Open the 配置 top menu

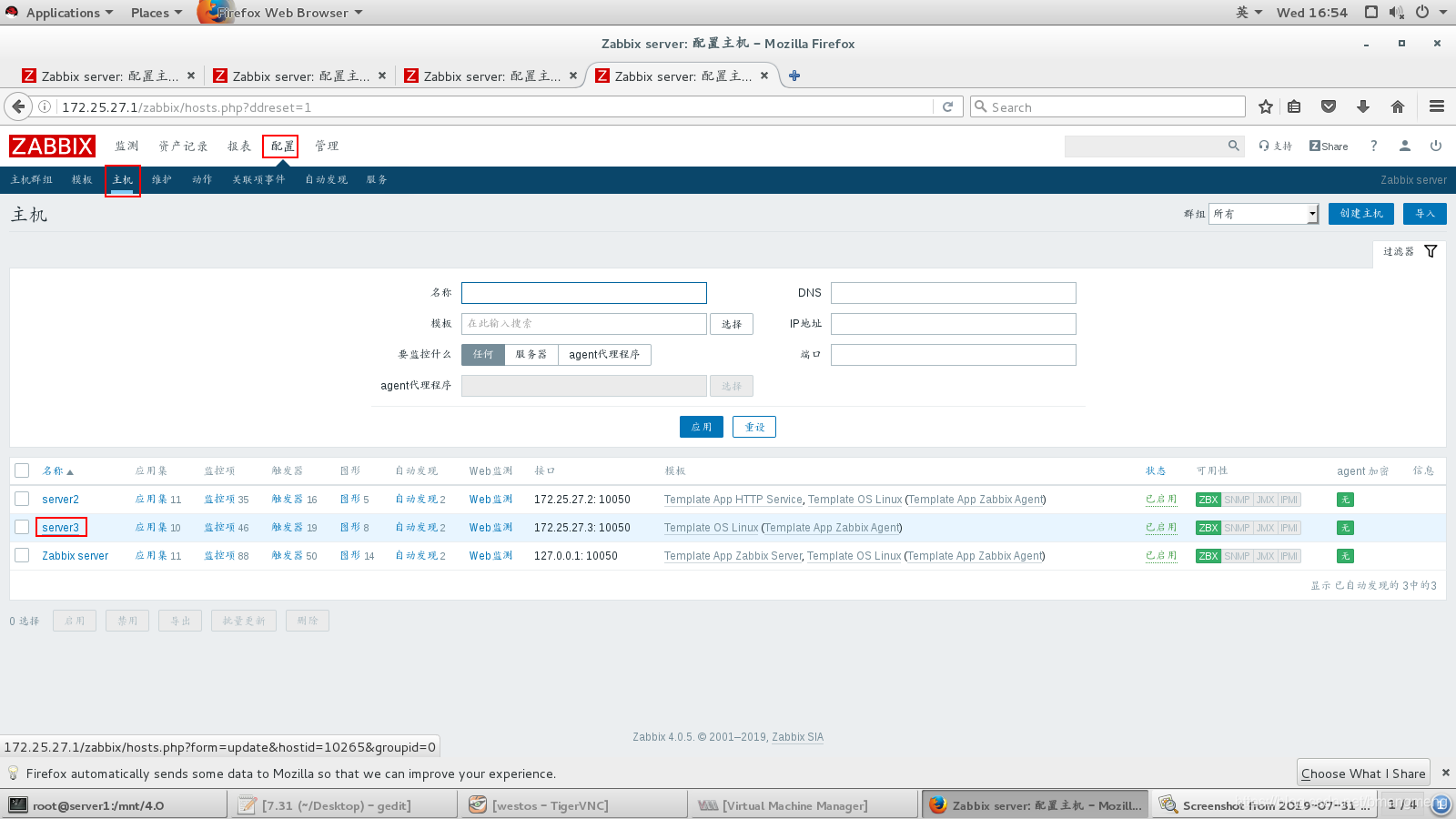pos(282,146)
